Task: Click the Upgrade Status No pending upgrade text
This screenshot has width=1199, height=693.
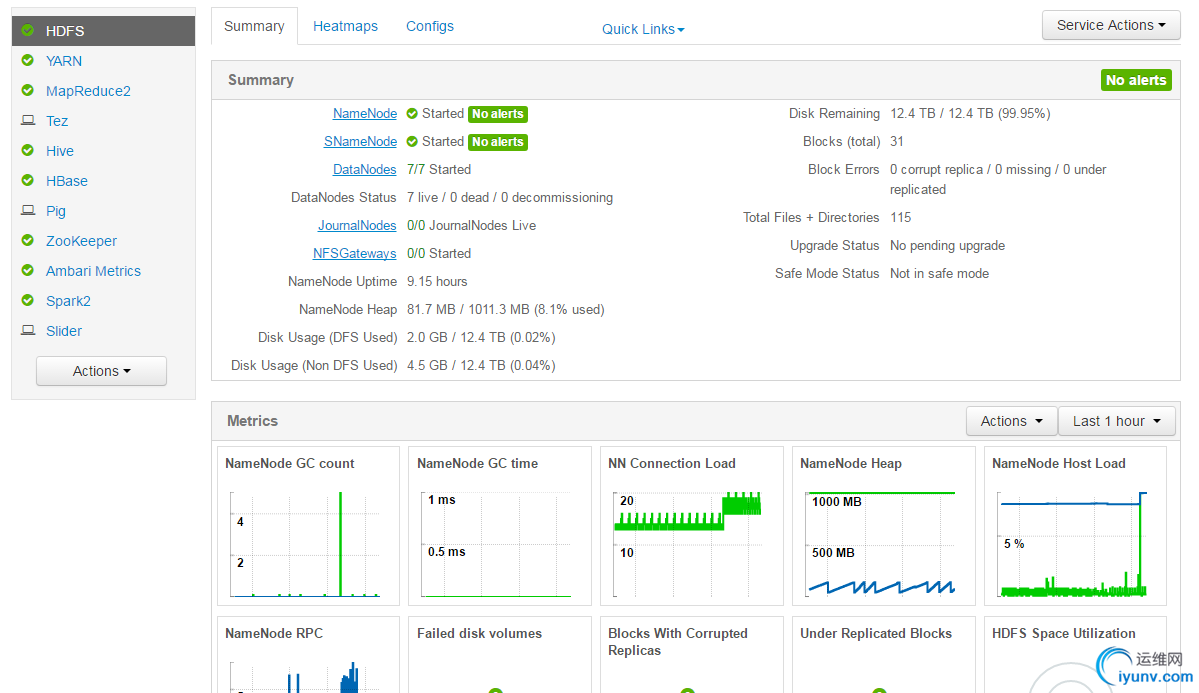Action: point(947,246)
